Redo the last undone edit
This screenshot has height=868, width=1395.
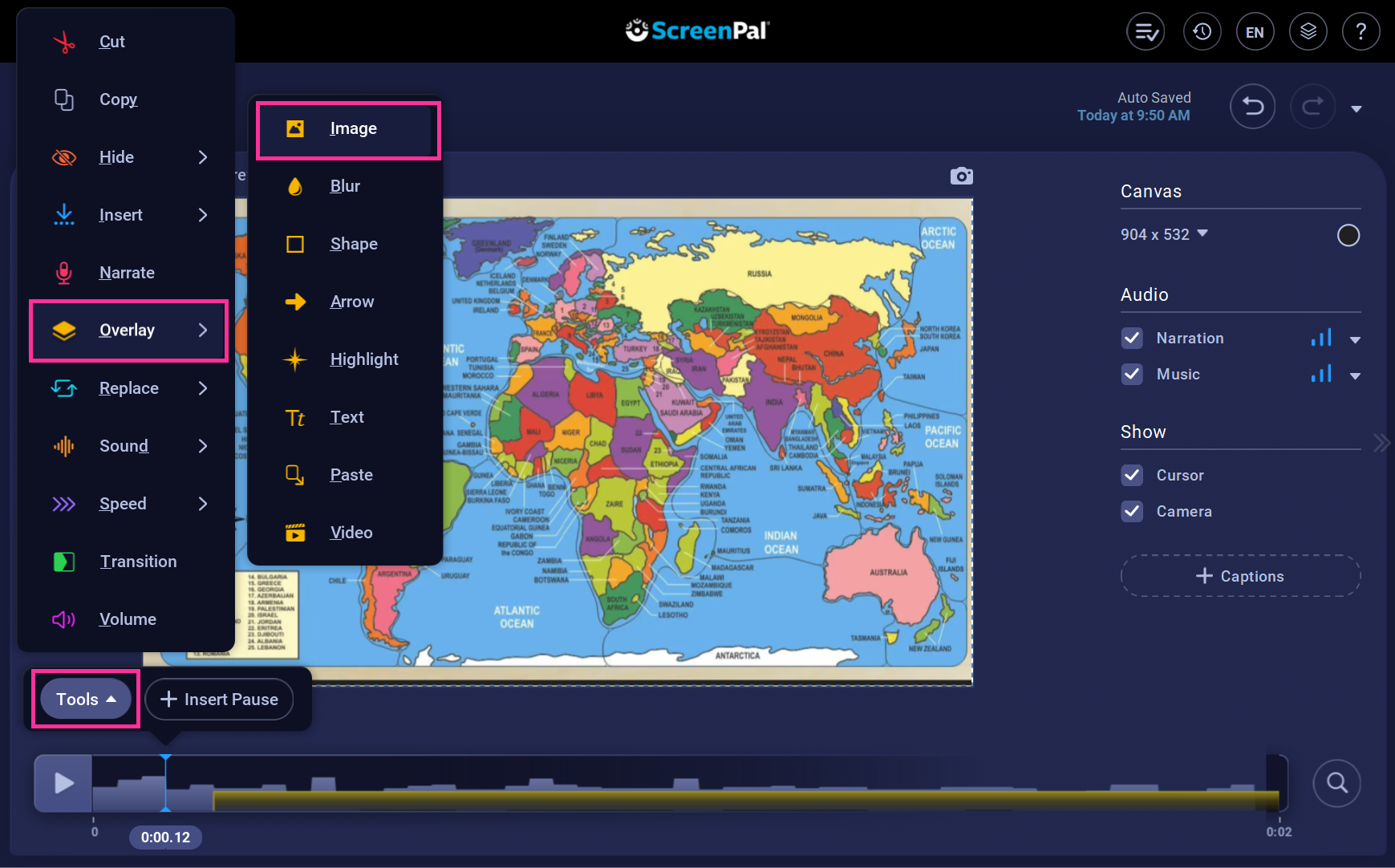click(1312, 106)
